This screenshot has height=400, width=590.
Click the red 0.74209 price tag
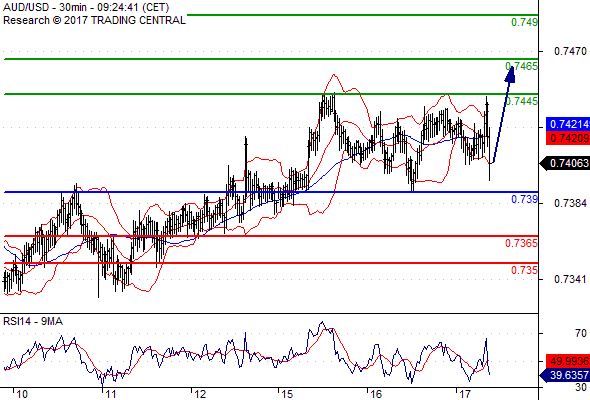(x=568, y=138)
